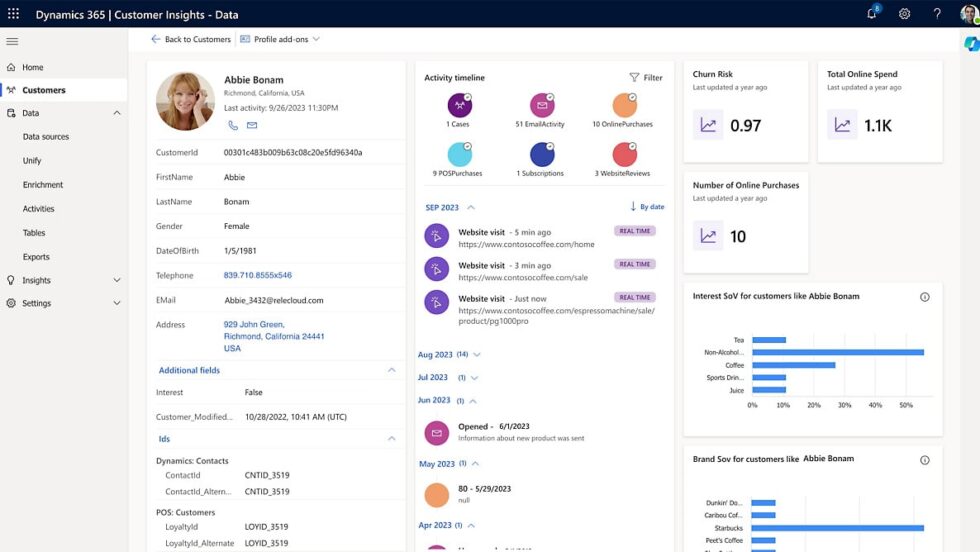Image resolution: width=980 pixels, height=552 pixels.
Task: Go Back to Customers
Action: (190, 39)
